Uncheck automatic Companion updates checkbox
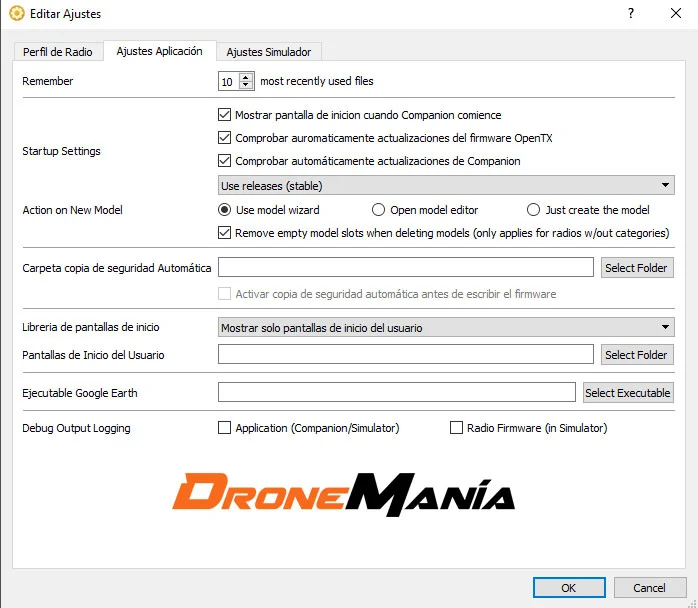 pyautogui.click(x=224, y=161)
